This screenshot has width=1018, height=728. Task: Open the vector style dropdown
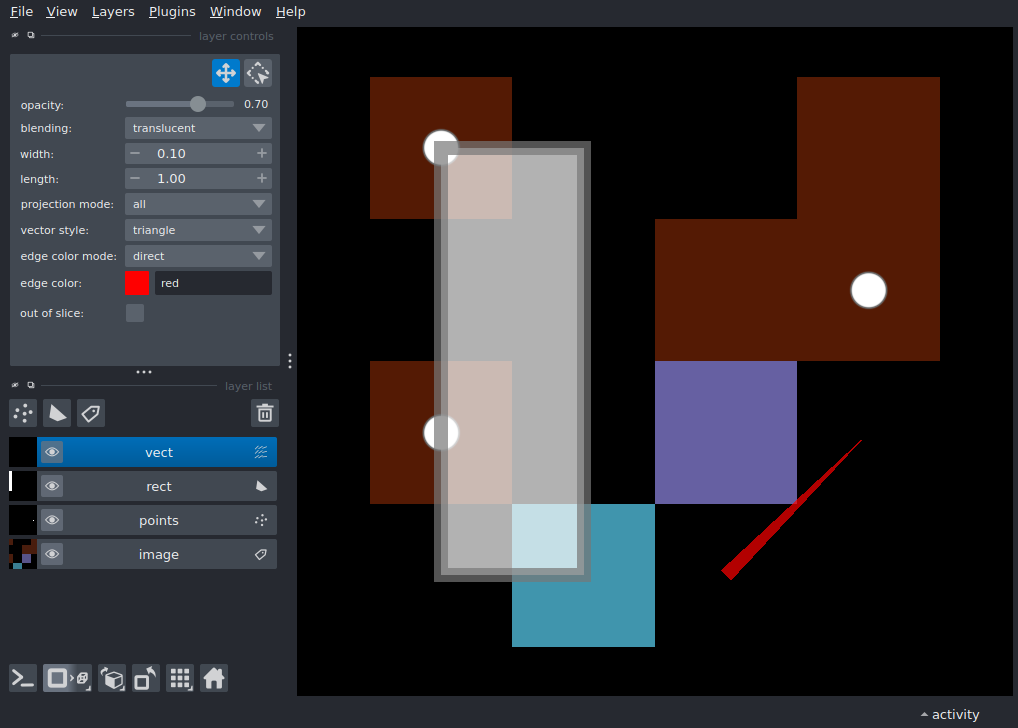(x=197, y=229)
